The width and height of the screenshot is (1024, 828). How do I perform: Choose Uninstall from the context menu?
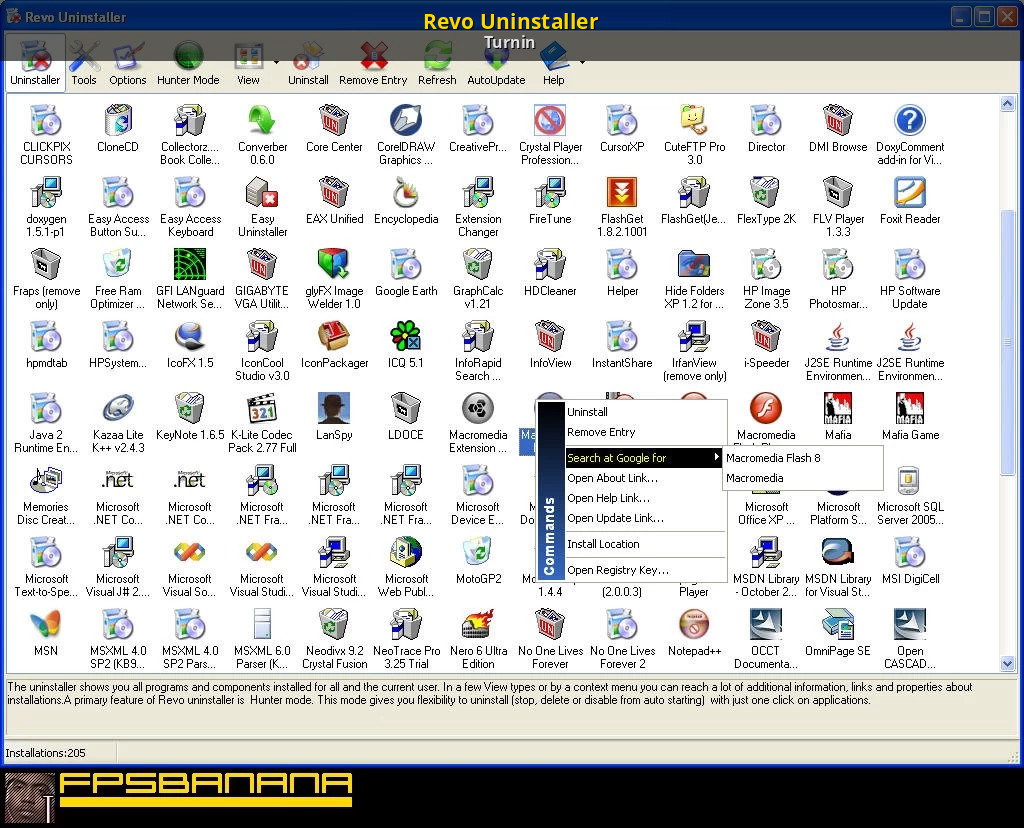click(587, 412)
